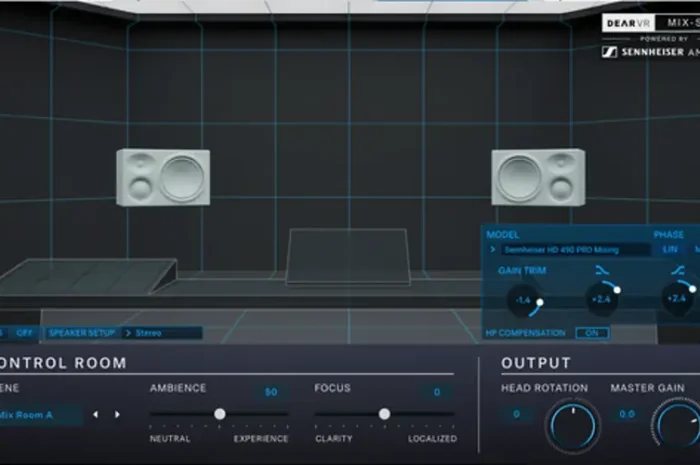Click the NEUTRAL label under Ambience
The height and width of the screenshot is (465, 700).
[170, 439]
